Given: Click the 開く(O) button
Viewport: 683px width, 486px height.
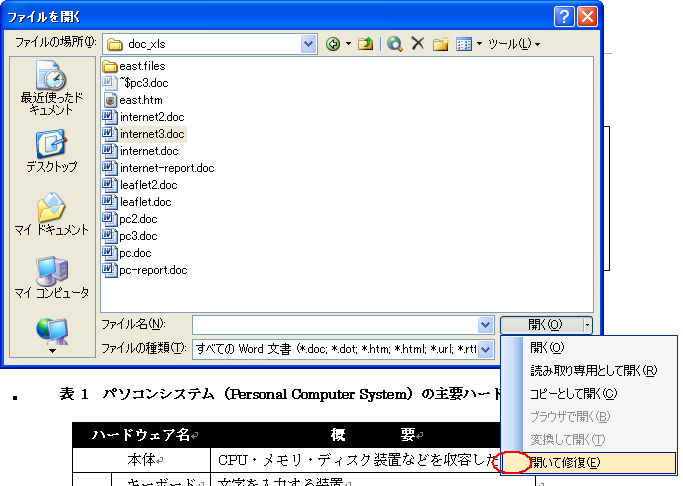Looking at the screenshot, I should click(542, 325).
